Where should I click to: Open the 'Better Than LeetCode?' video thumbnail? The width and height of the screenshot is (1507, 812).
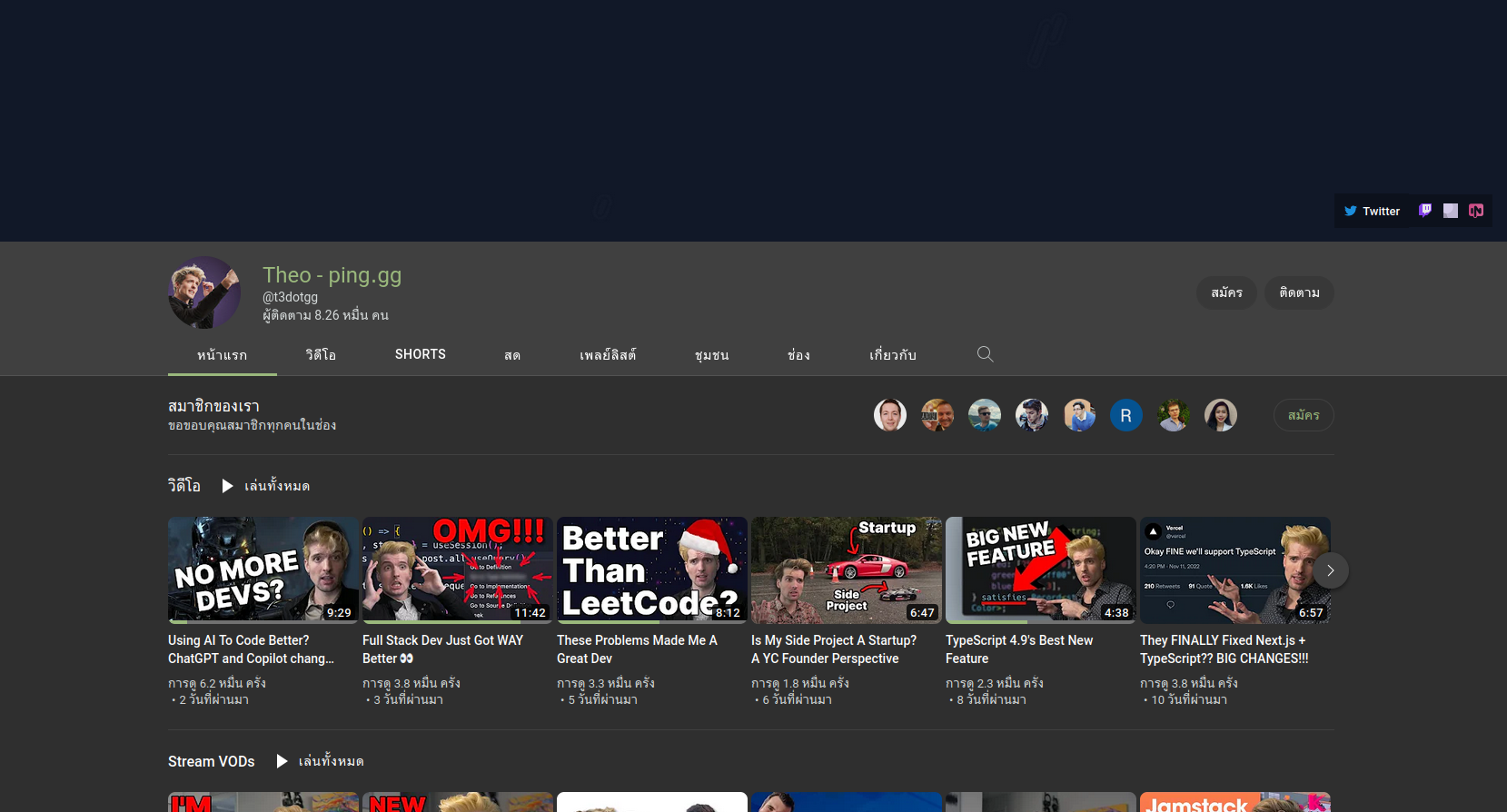point(651,569)
